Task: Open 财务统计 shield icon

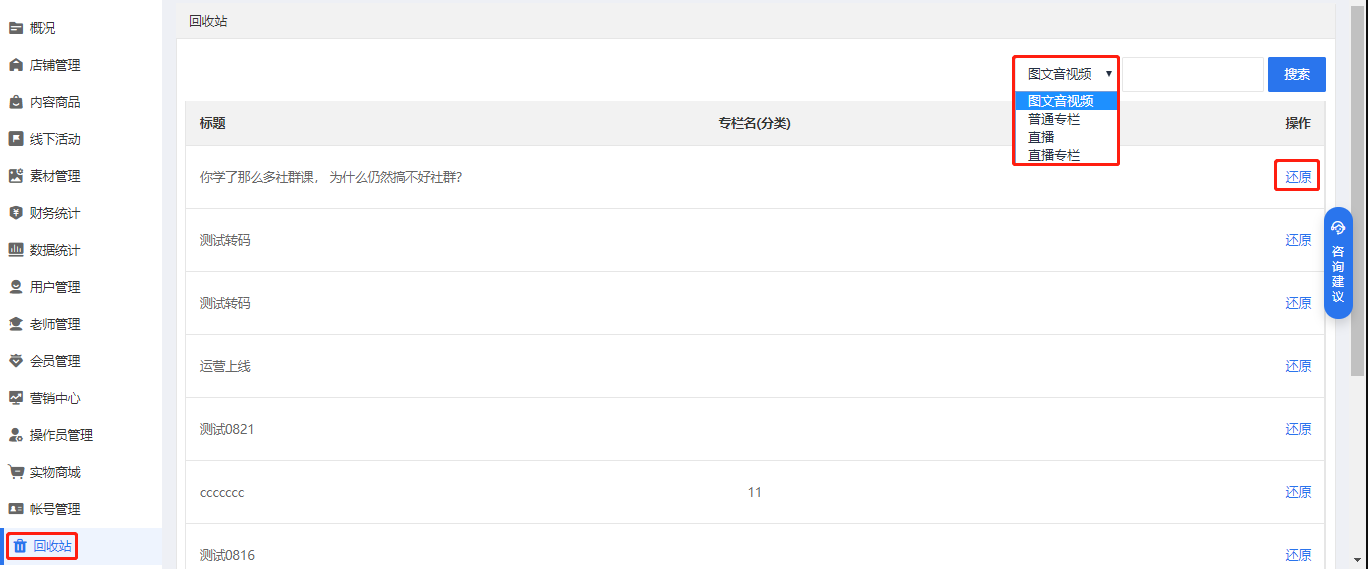Action: pyautogui.click(x=16, y=213)
